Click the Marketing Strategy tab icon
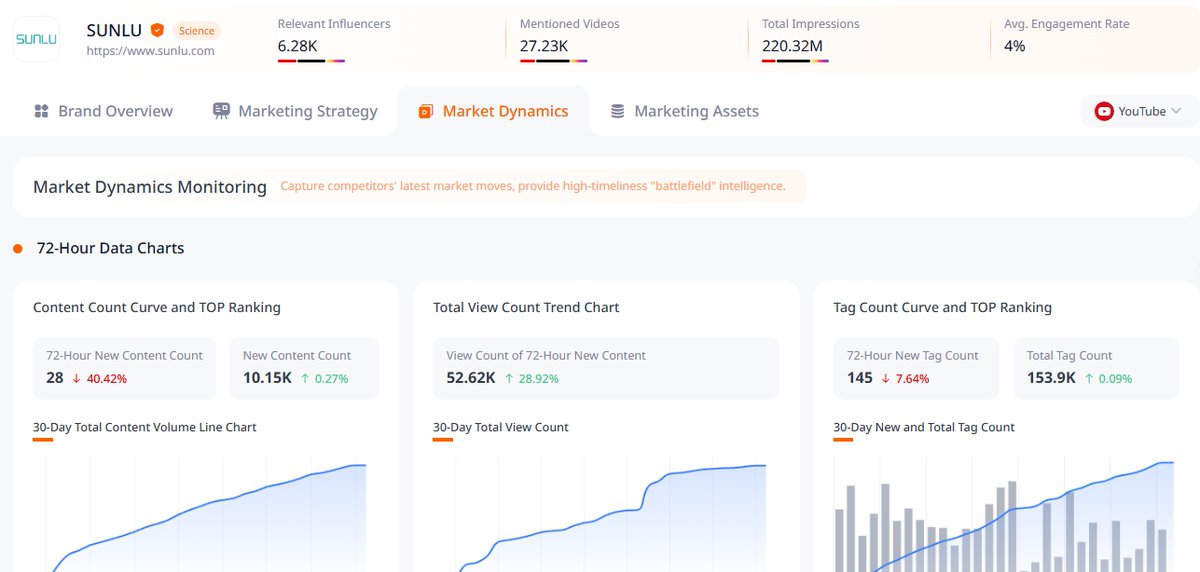The image size is (1200, 572). 221,111
